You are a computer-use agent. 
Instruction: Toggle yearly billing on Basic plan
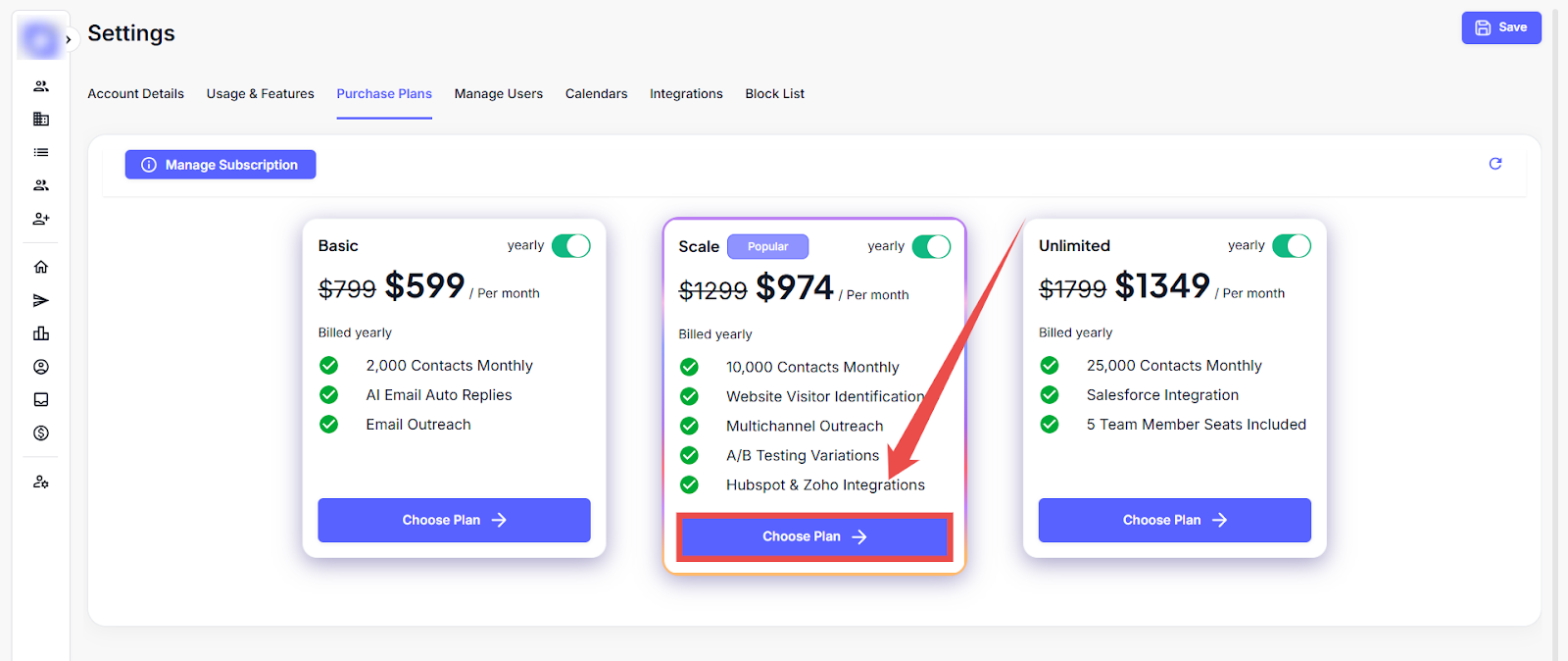click(571, 245)
